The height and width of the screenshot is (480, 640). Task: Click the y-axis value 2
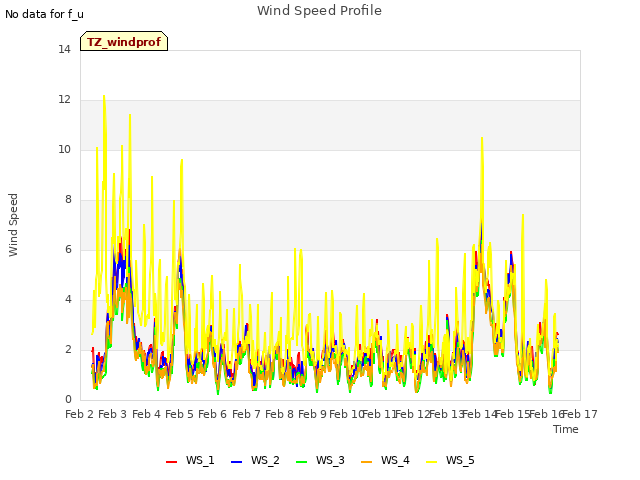pyautogui.click(x=68, y=349)
